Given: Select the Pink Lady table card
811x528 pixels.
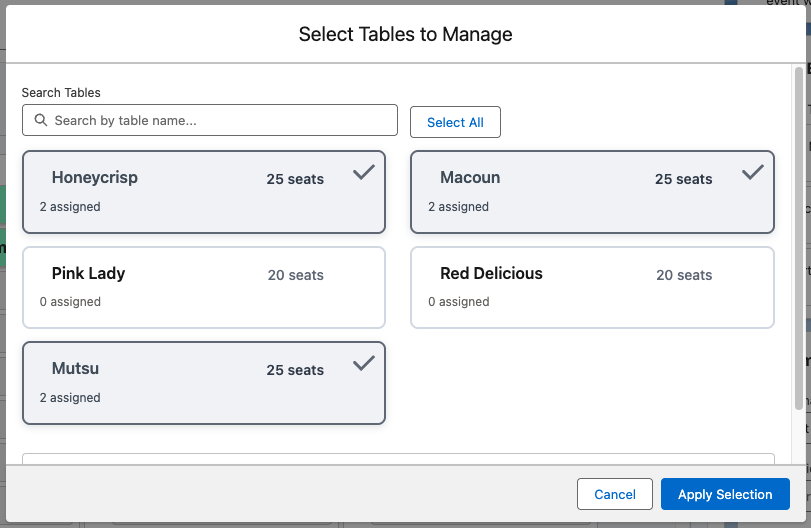Looking at the screenshot, I should pos(203,287).
